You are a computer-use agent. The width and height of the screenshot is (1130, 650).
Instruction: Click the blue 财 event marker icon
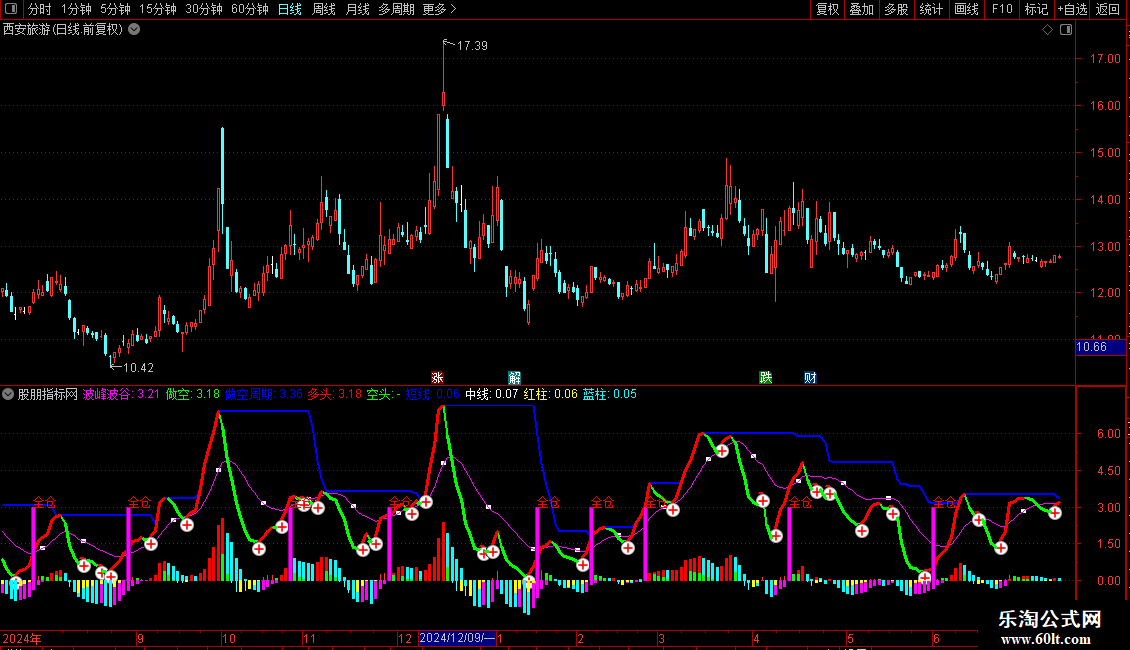coord(810,378)
